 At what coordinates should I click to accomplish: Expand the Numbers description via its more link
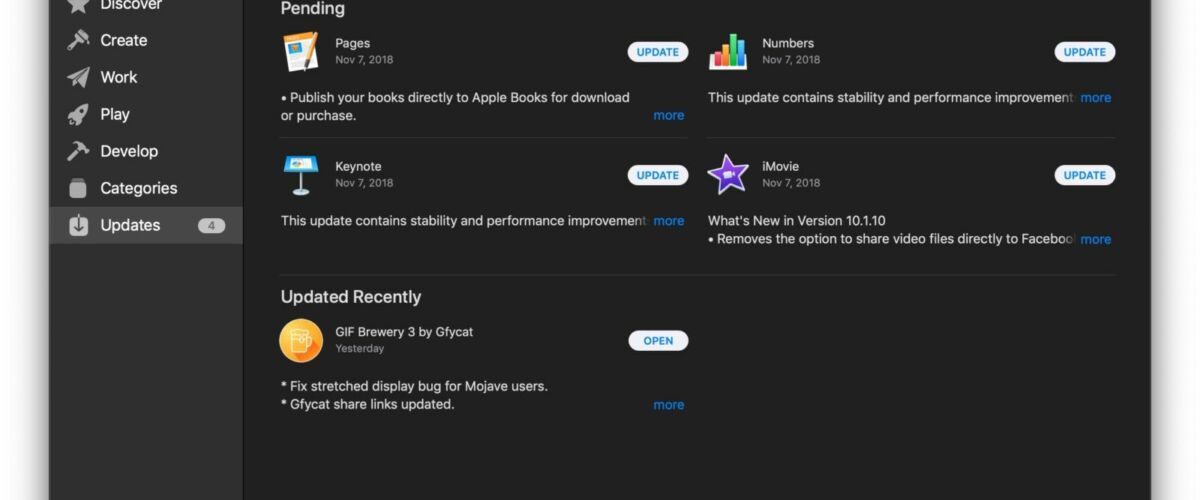tap(1096, 97)
